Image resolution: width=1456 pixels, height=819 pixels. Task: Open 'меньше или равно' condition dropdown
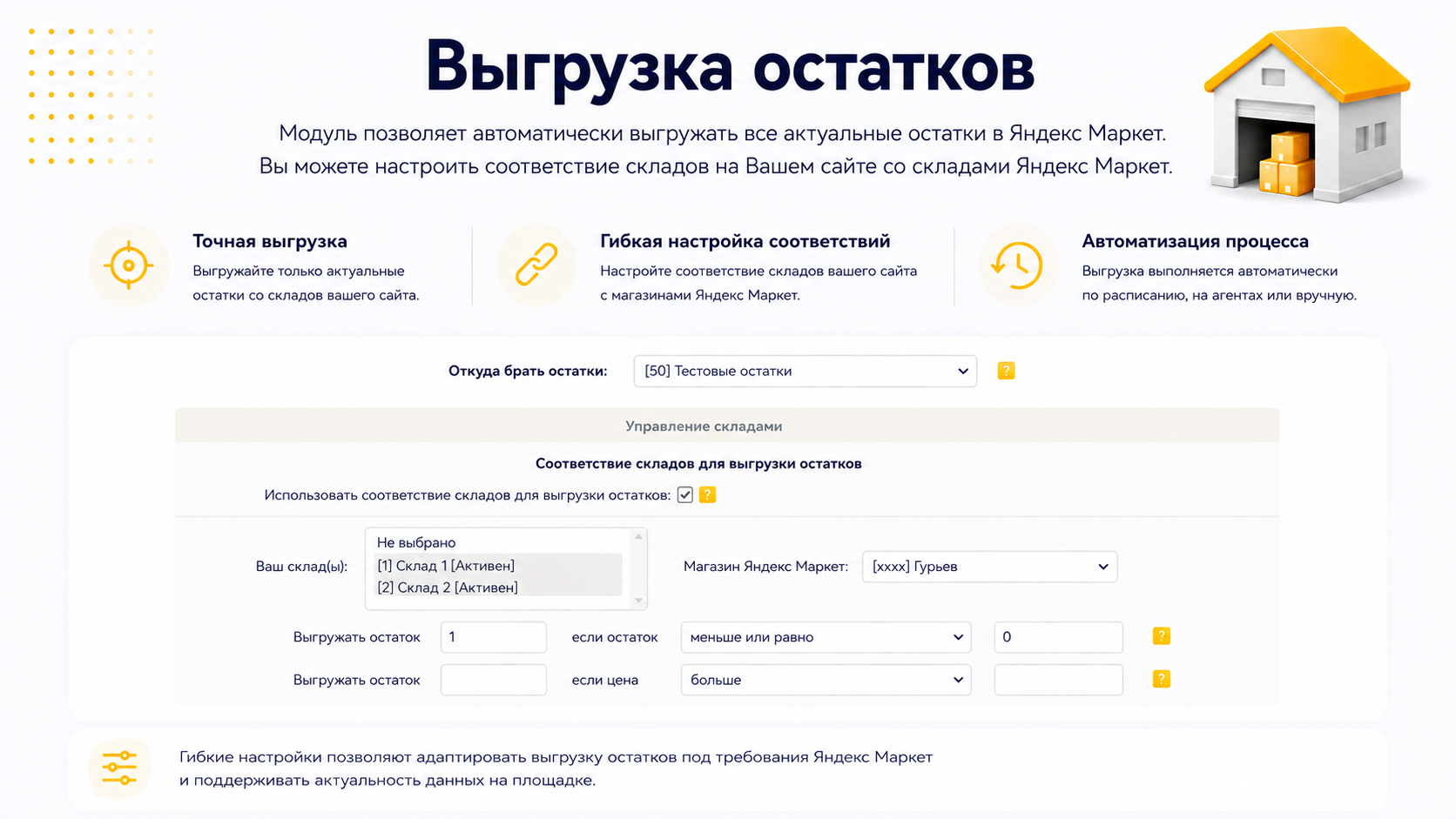coord(826,637)
